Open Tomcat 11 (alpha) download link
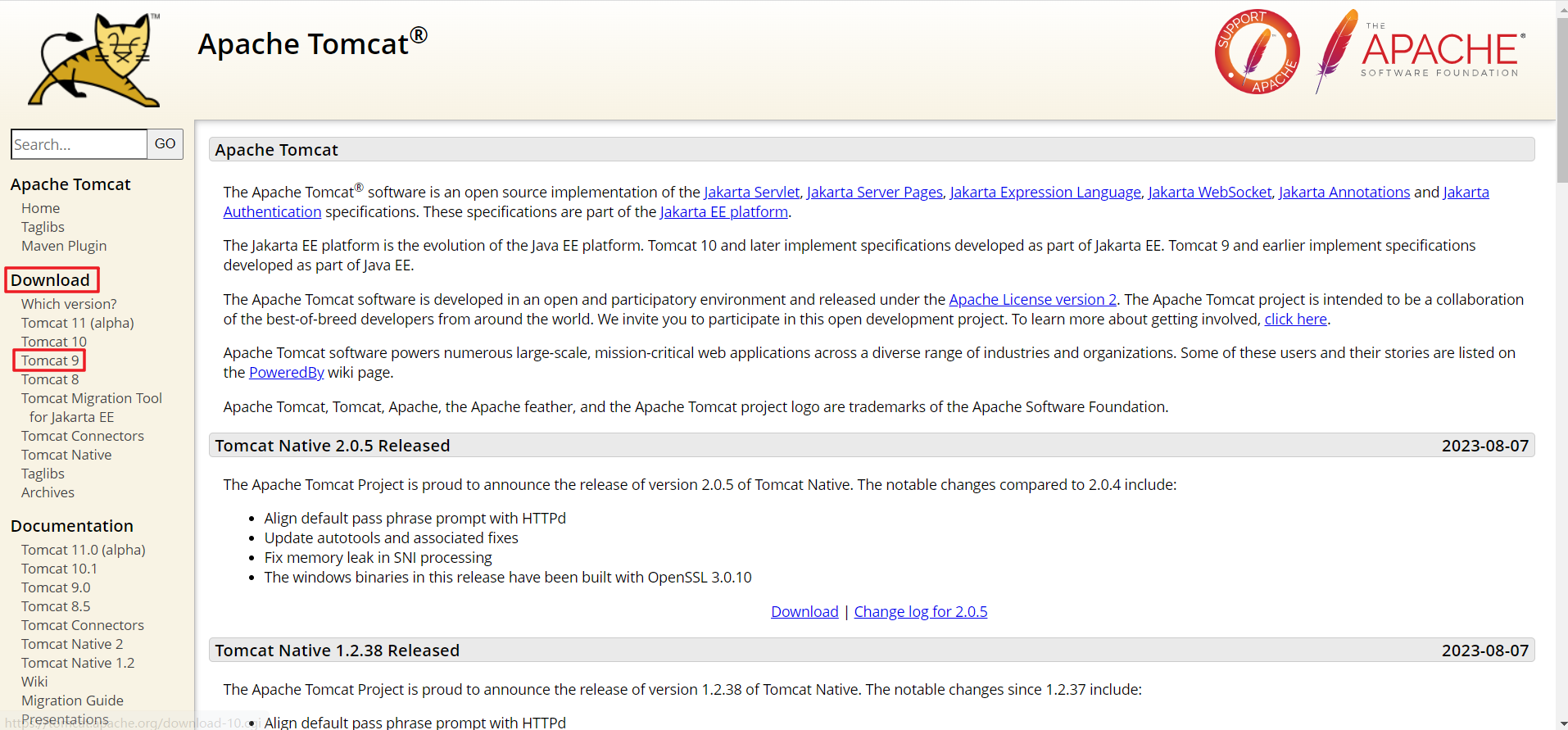The width and height of the screenshot is (1568, 730). click(x=78, y=323)
